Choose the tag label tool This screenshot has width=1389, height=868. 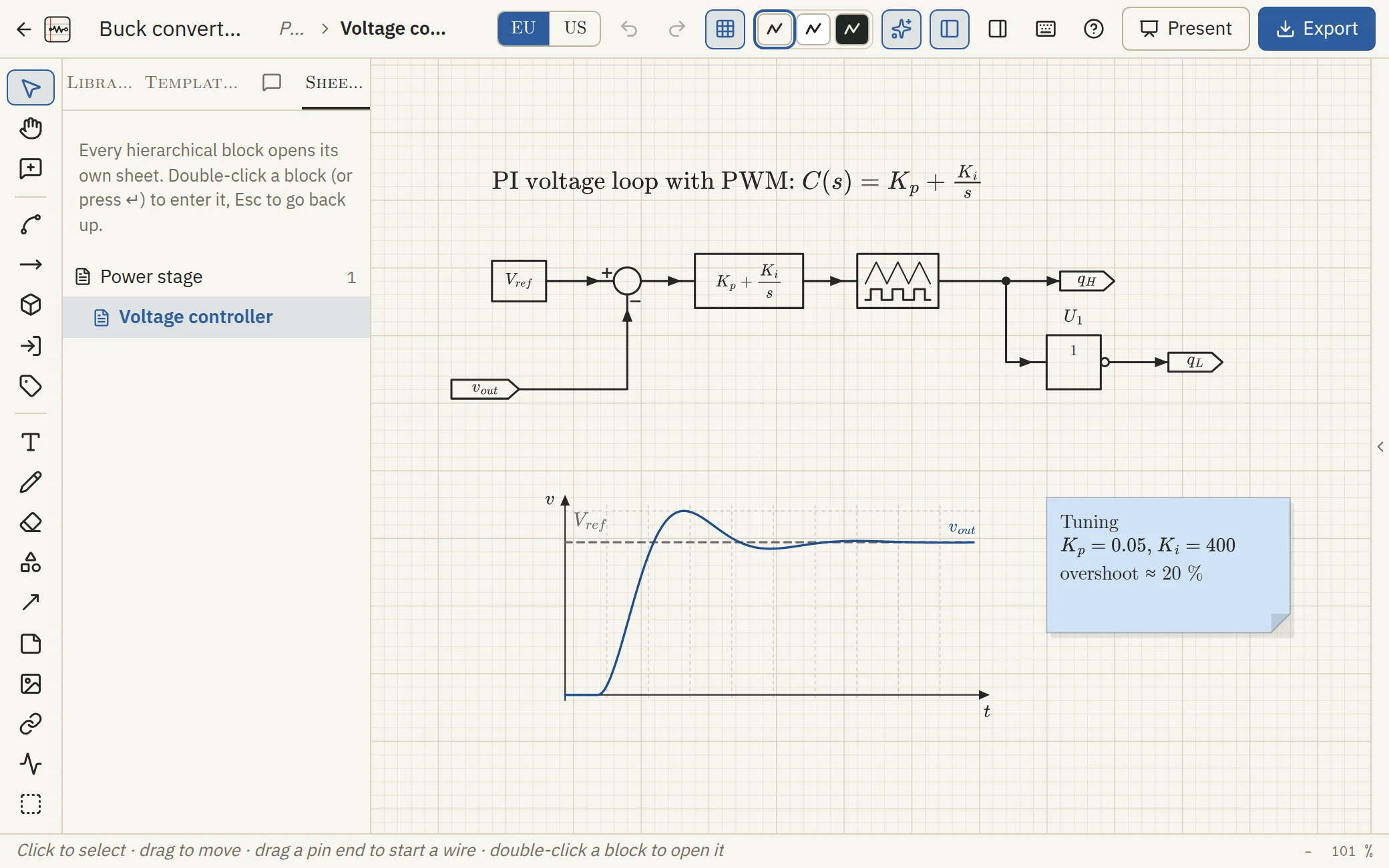pos(31,386)
